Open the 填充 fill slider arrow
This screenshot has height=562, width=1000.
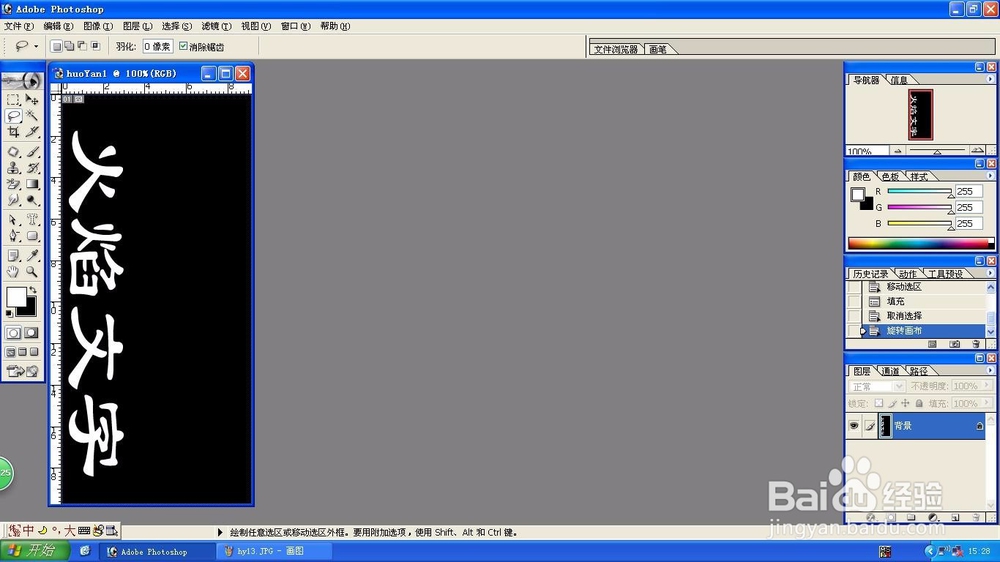(987, 403)
